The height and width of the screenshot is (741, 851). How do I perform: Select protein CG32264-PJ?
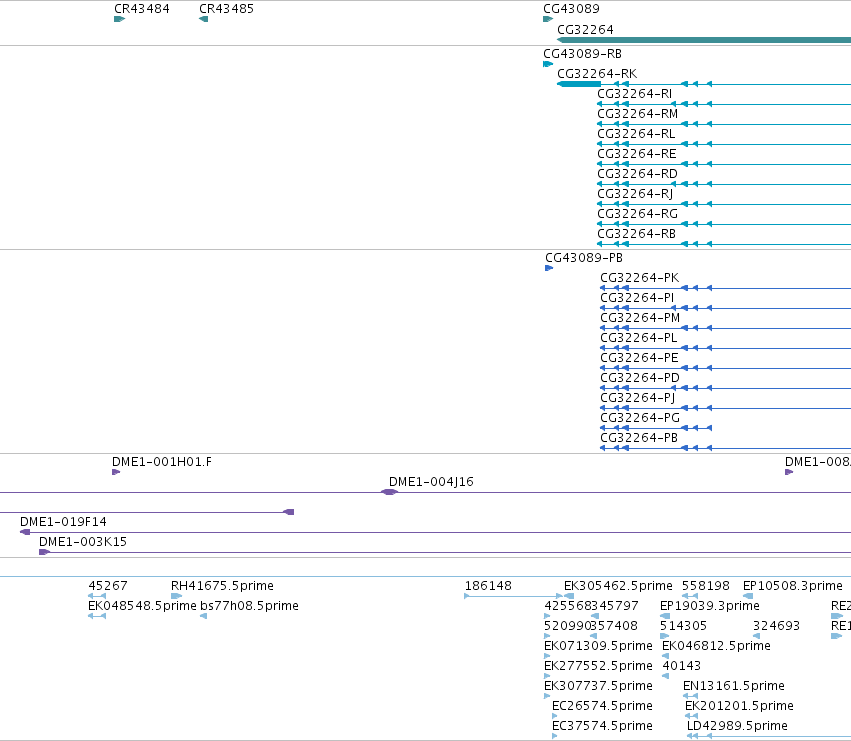pos(638,398)
